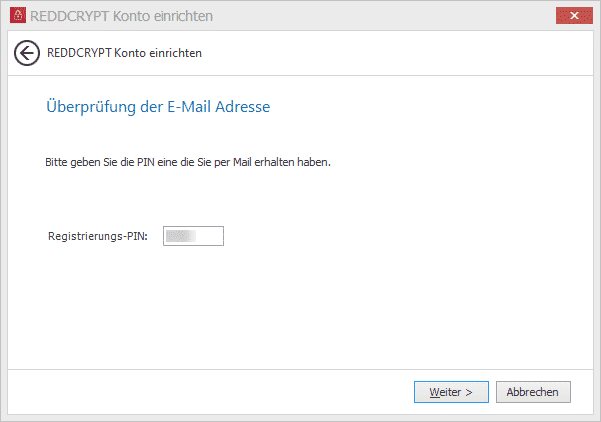Click the word Bitte starting the instruction
Viewport: 601px width, 422px height.
tap(56, 162)
